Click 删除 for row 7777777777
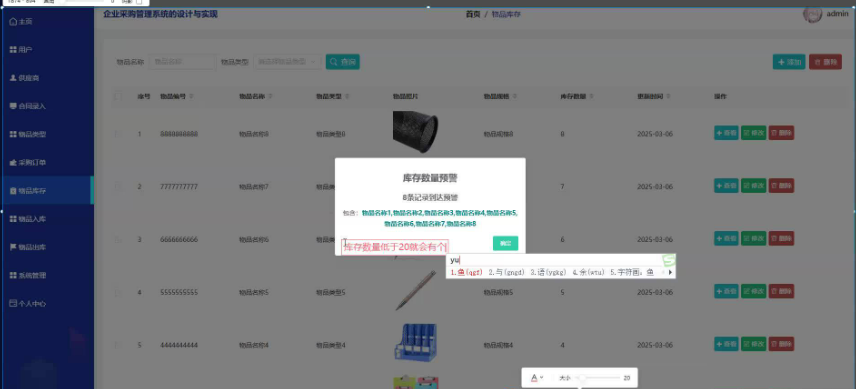Screen dimensions: 856x389 pyautogui.click(x=781, y=185)
